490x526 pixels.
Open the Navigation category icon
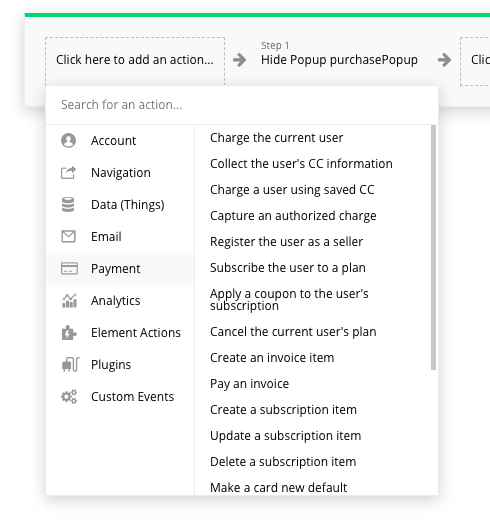pyautogui.click(x=68, y=172)
